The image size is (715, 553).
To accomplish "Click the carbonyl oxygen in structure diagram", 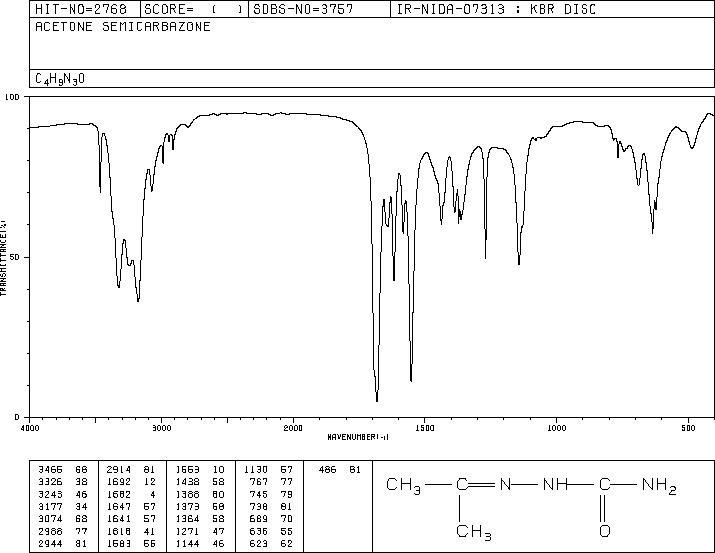I will coord(605,531).
